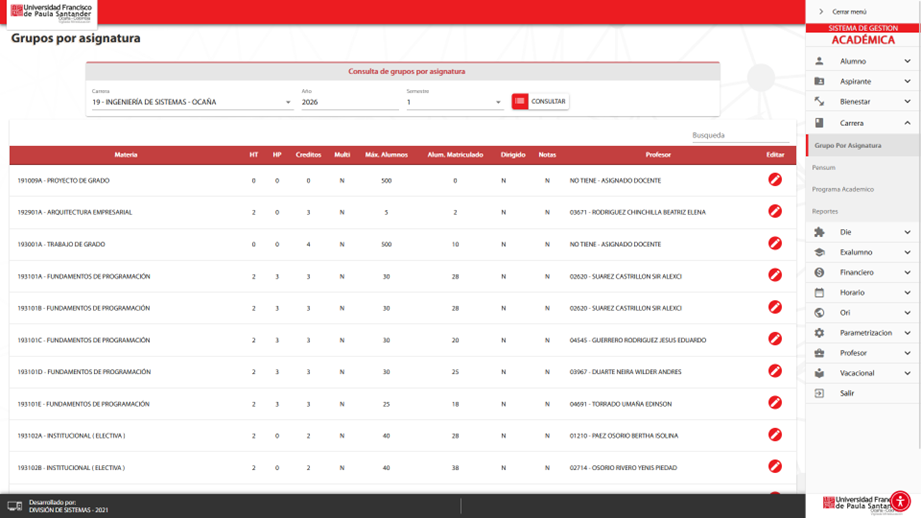The width and height of the screenshot is (921, 518).
Task: Click edit icon for Proyecto de Grado row
Action: click(x=774, y=180)
